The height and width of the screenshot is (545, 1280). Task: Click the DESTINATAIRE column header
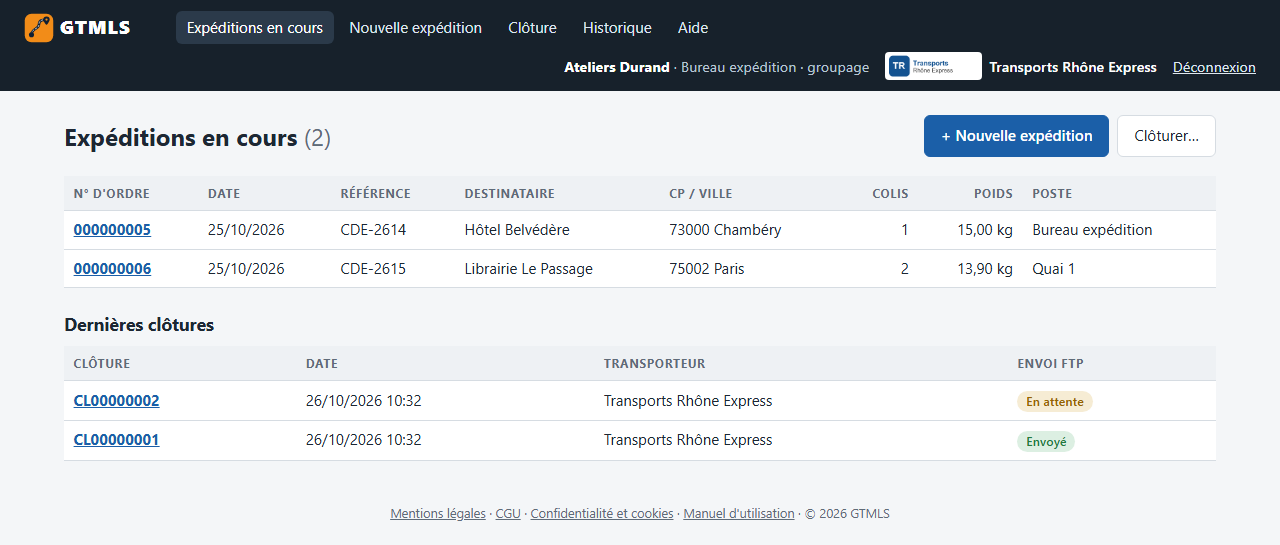509,194
